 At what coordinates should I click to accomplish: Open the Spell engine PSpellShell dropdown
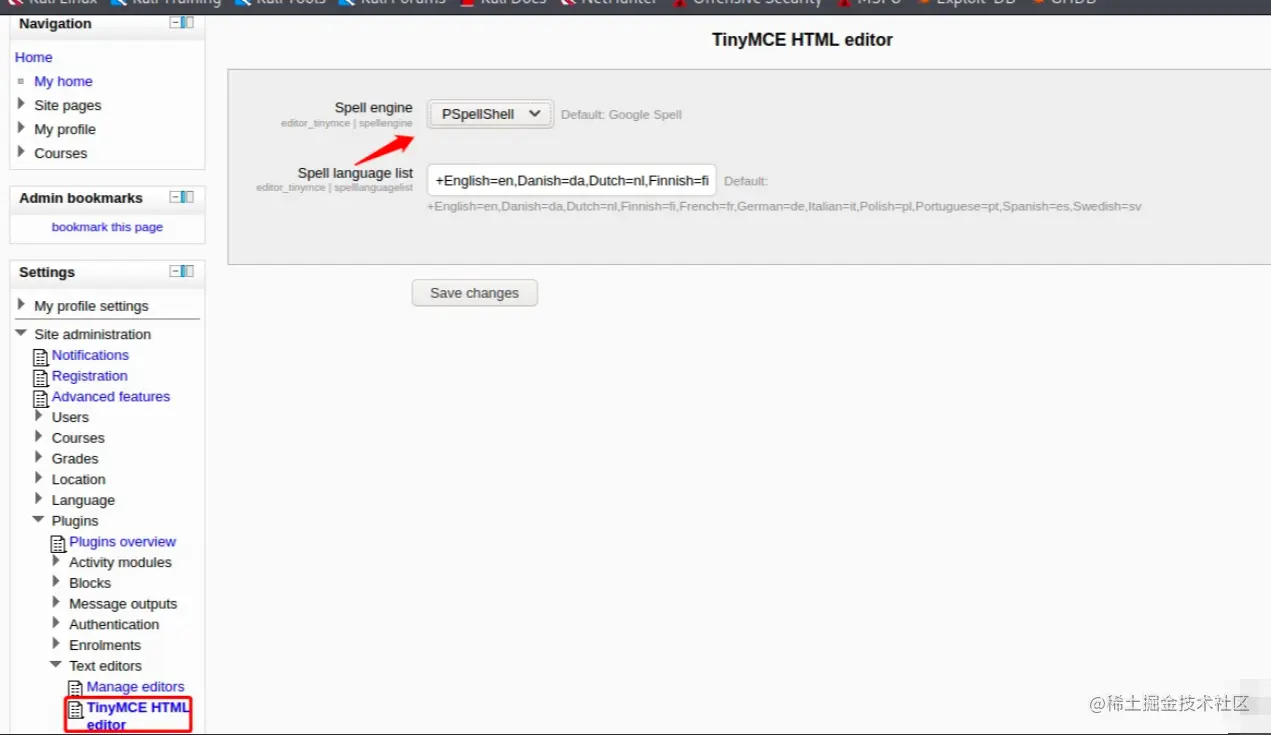(x=490, y=114)
